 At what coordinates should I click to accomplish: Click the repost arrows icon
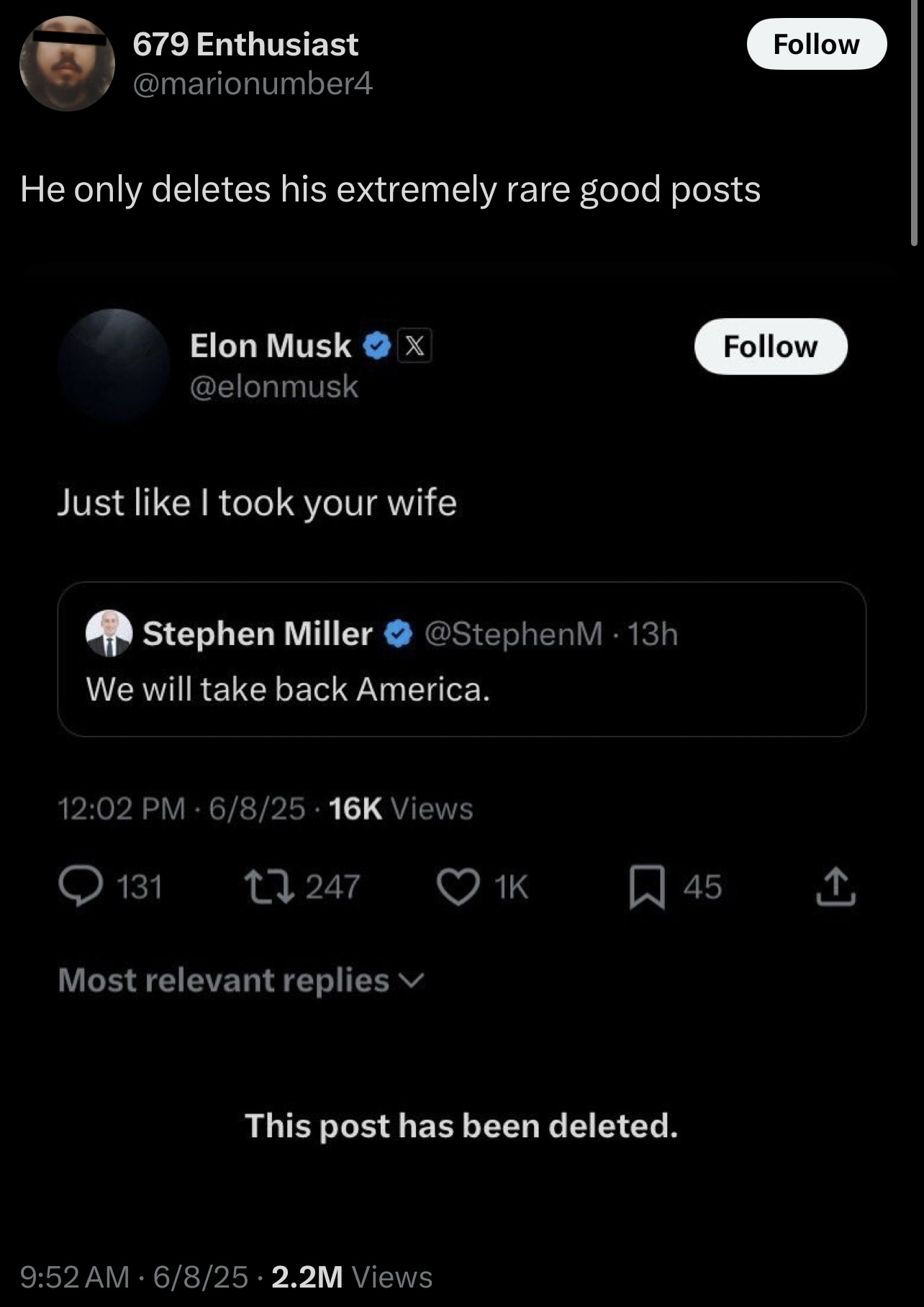[x=268, y=887]
